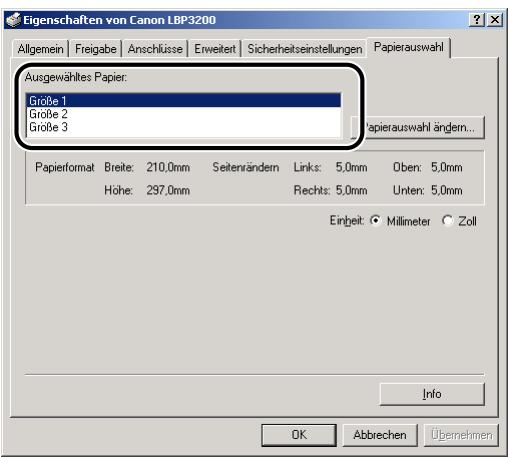
Task: Open the Allgemein tab
Action: [40, 49]
